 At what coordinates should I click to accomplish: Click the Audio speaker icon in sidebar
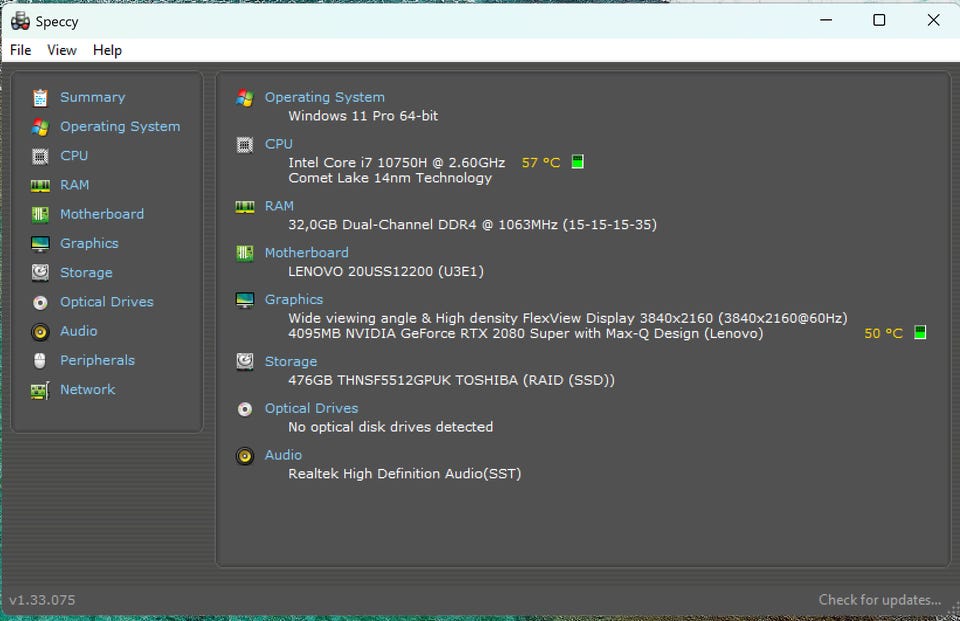tap(40, 332)
